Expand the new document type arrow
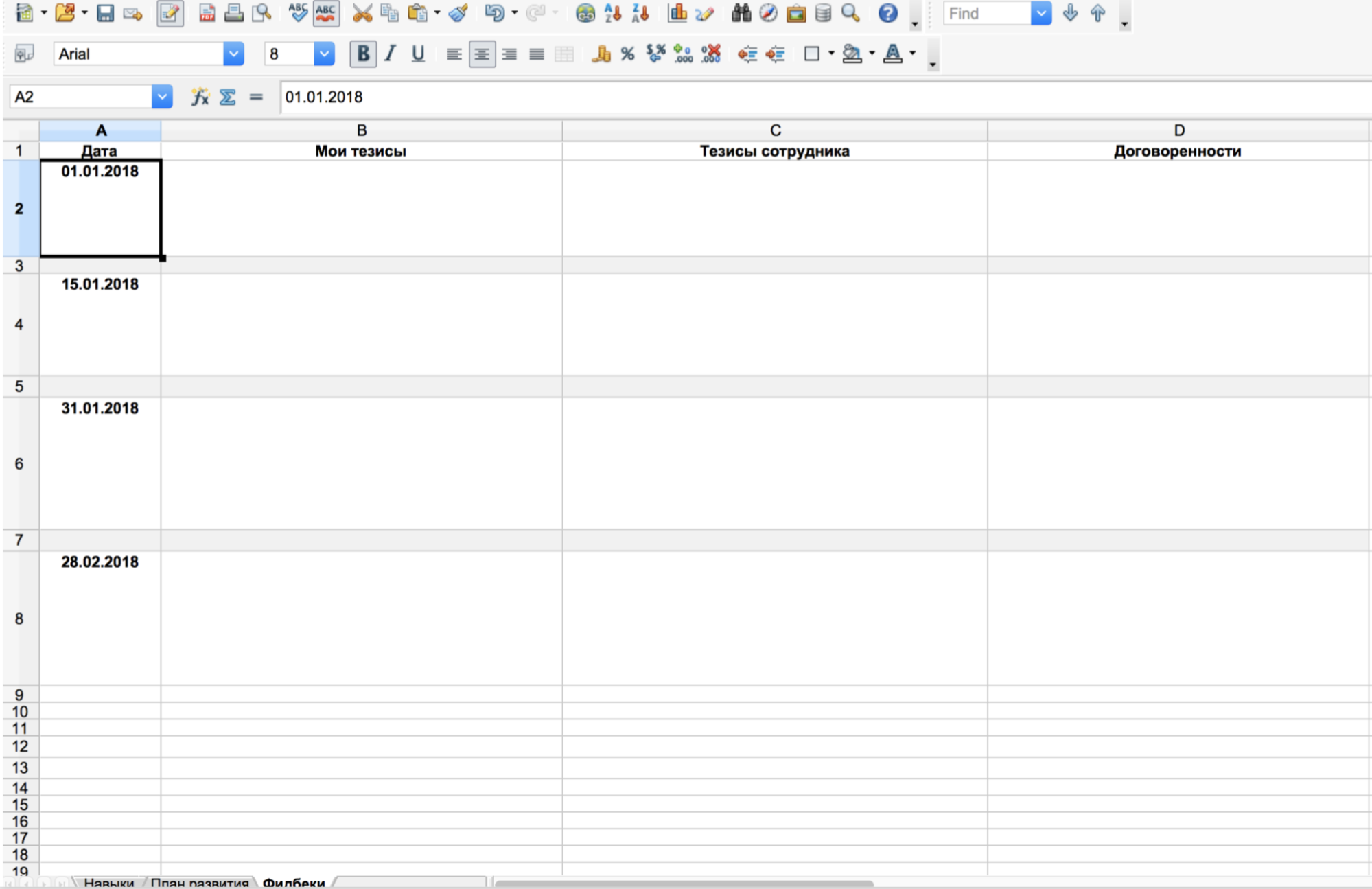Image resolution: width=1372 pixels, height=889 pixels. point(44,13)
